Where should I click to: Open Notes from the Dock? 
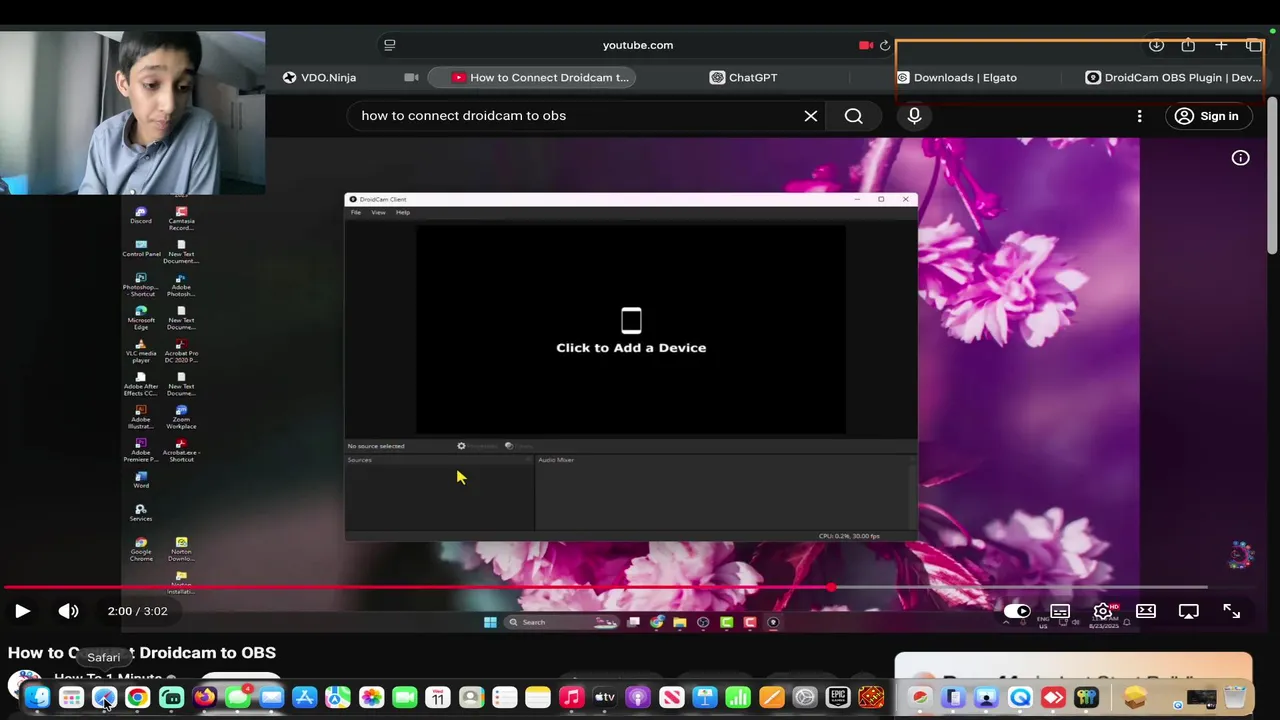538,697
